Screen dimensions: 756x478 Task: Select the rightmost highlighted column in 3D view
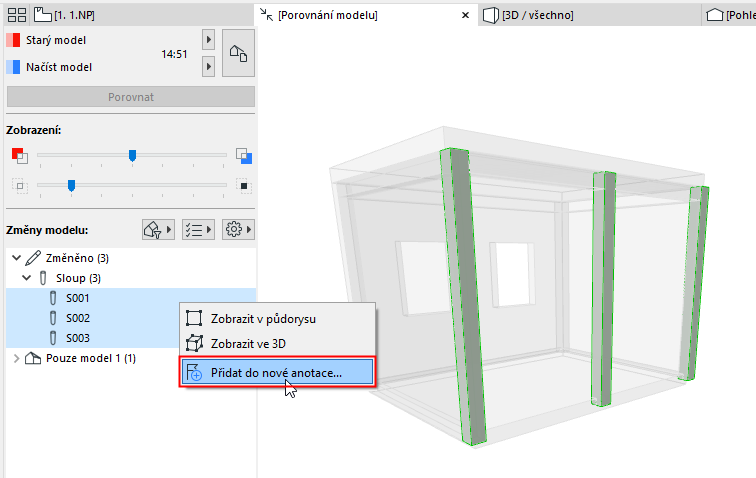click(x=694, y=283)
